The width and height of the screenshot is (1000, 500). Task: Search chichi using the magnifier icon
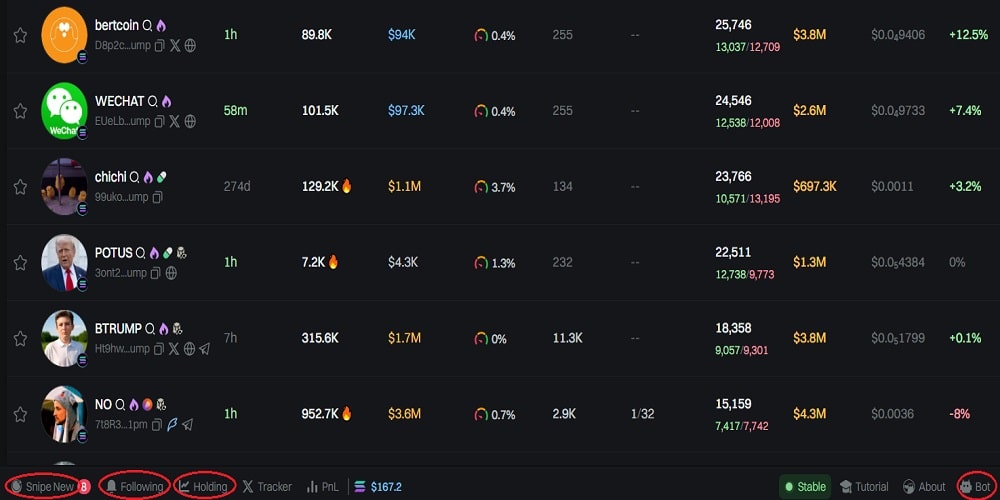[x=135, y=177]
